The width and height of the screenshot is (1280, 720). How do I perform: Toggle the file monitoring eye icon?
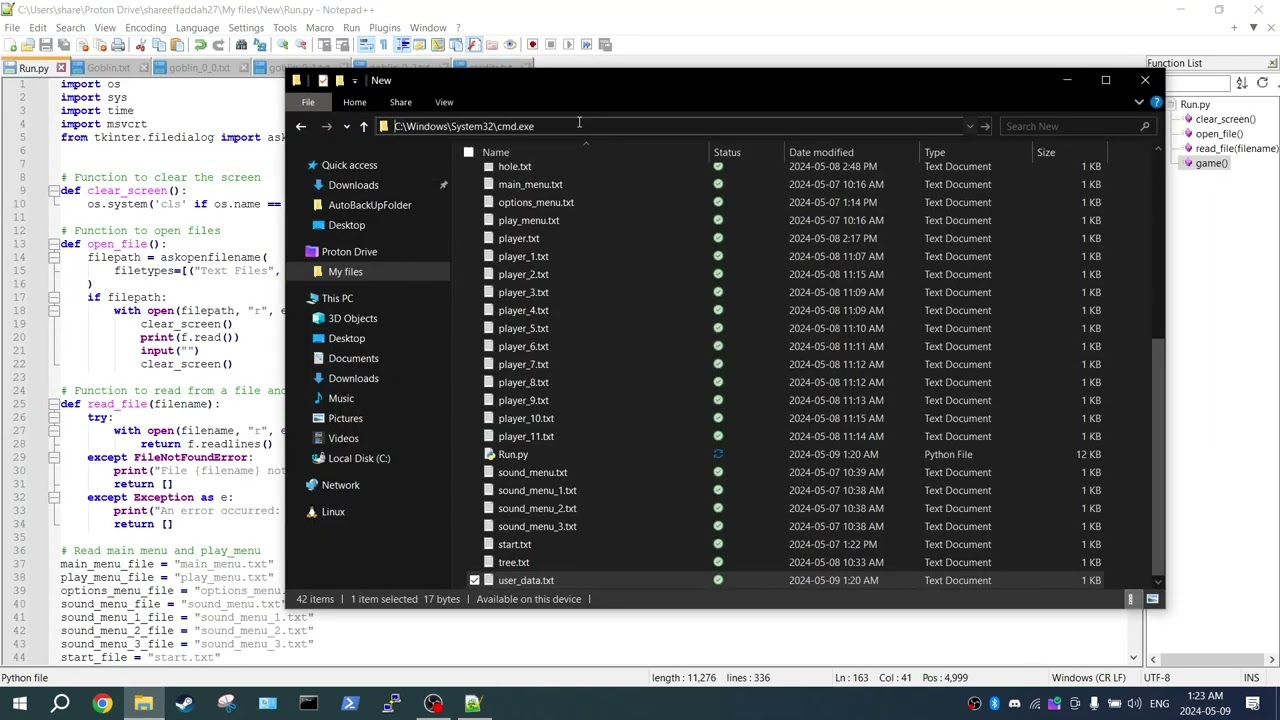[x=510, y=44]
